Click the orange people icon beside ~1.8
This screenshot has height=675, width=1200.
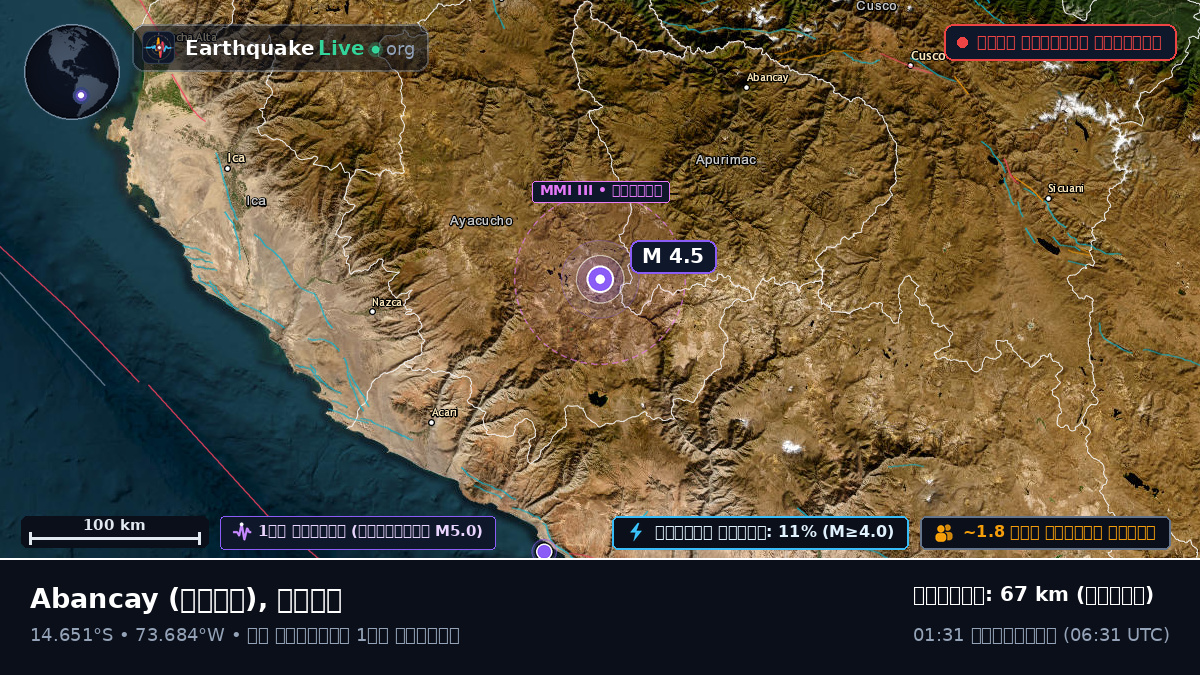point(944,533)
